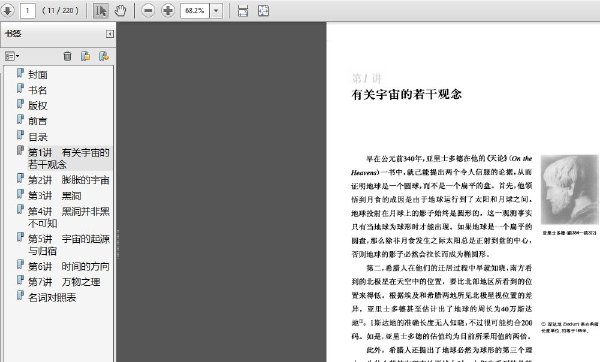Edit the 68.2% zoom level field
Viewport: 600px width, 362px height.
coord(195,10)
